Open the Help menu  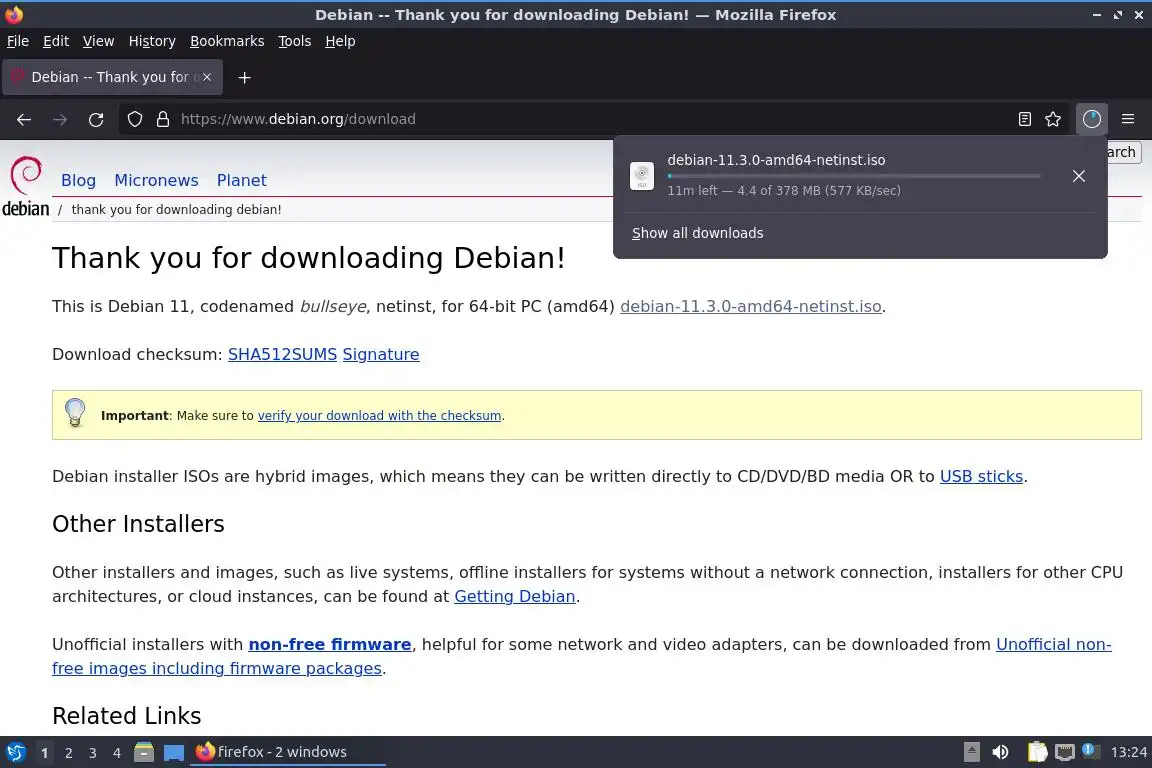[x=340, y=41]
